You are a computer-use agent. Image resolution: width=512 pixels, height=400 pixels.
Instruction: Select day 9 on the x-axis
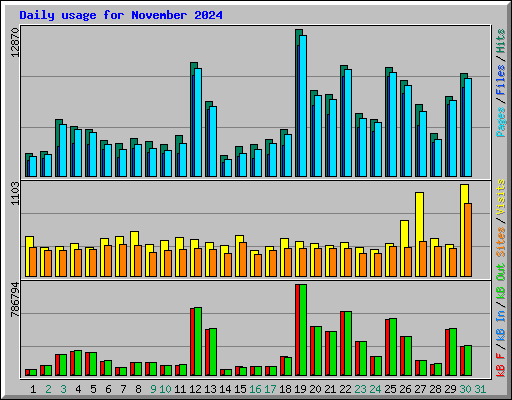tap(153, 389)
